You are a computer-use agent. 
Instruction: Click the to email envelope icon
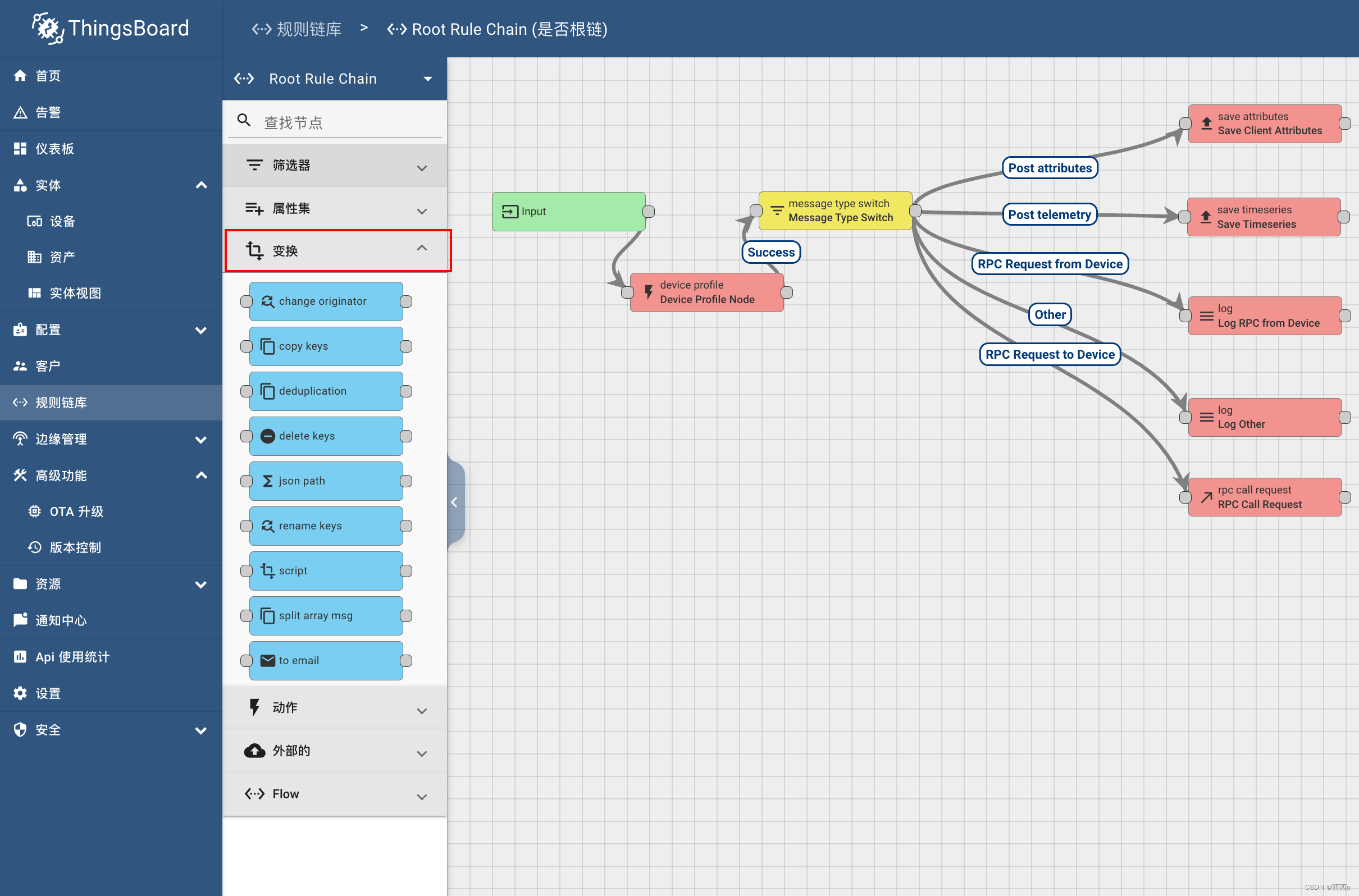pyautogui.click(x=267, y=661)
